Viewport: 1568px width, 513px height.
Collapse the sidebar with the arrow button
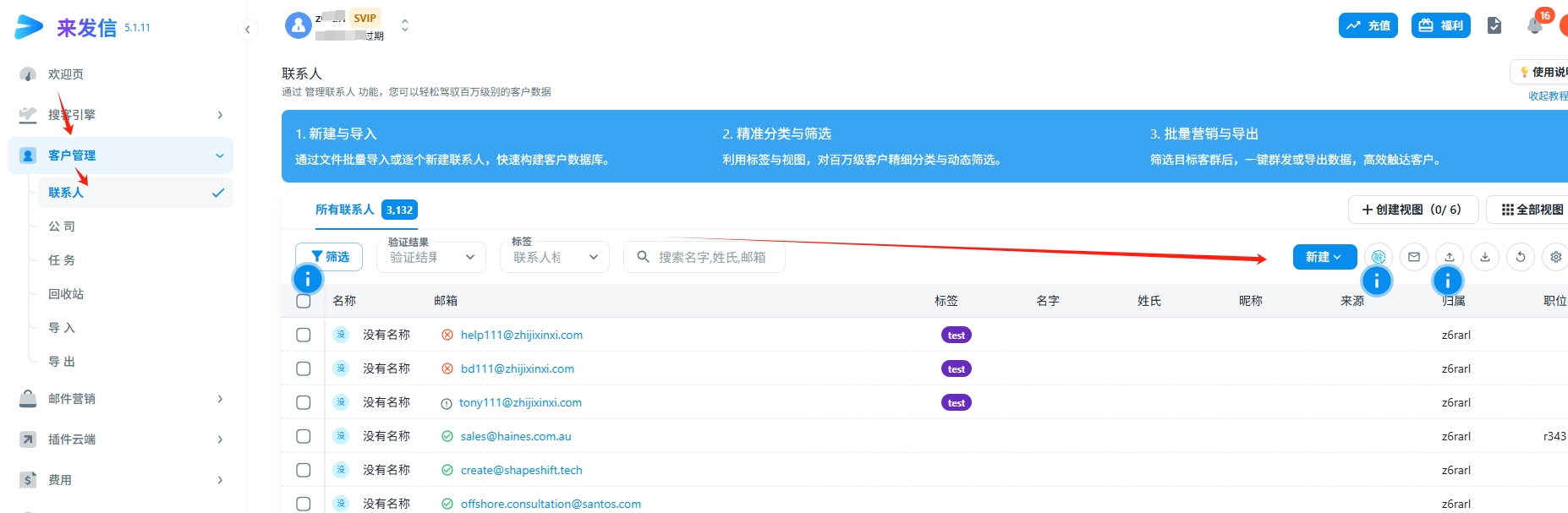tap(247, 30)
